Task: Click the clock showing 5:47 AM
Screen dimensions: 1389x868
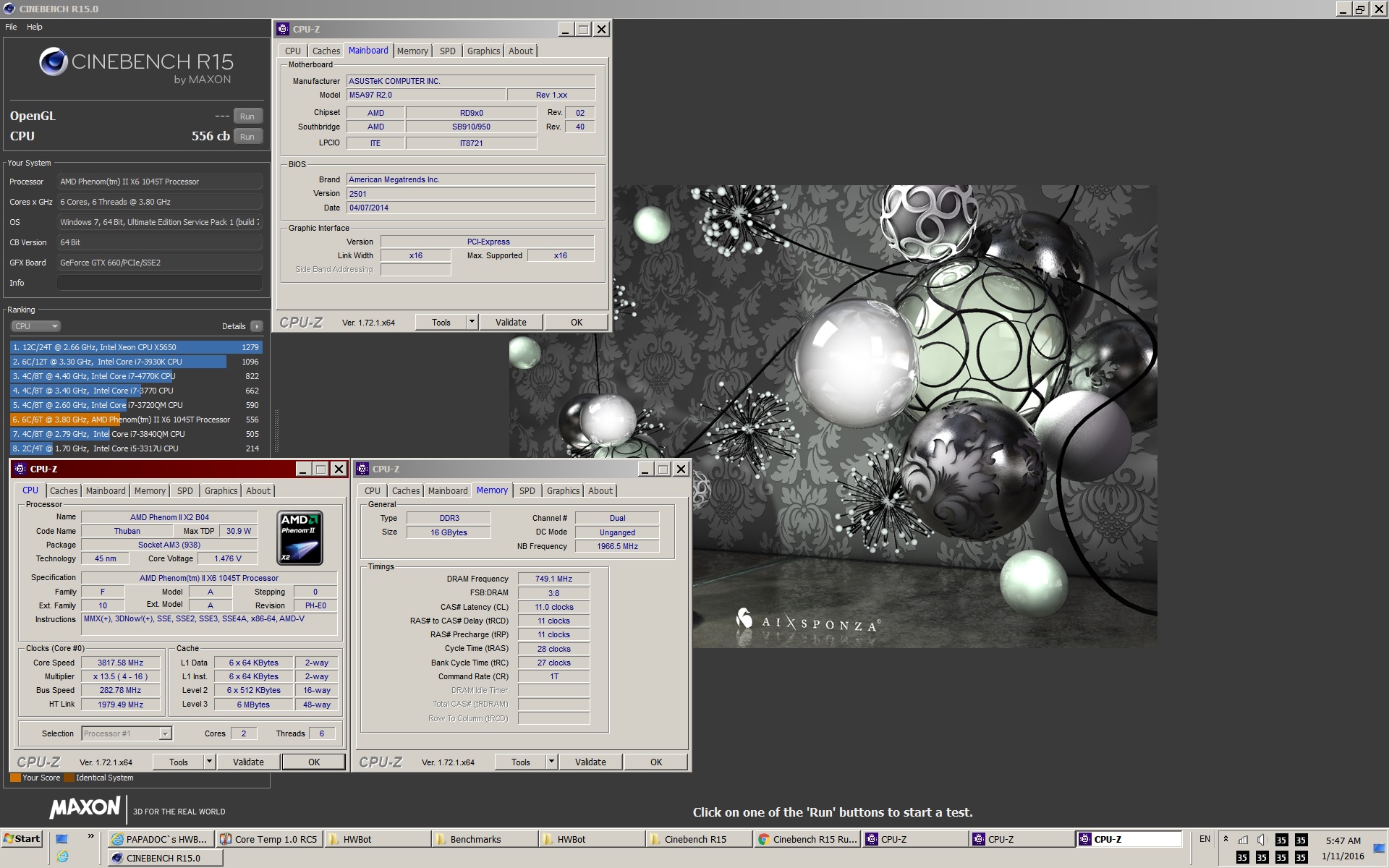Action: 1343,841
